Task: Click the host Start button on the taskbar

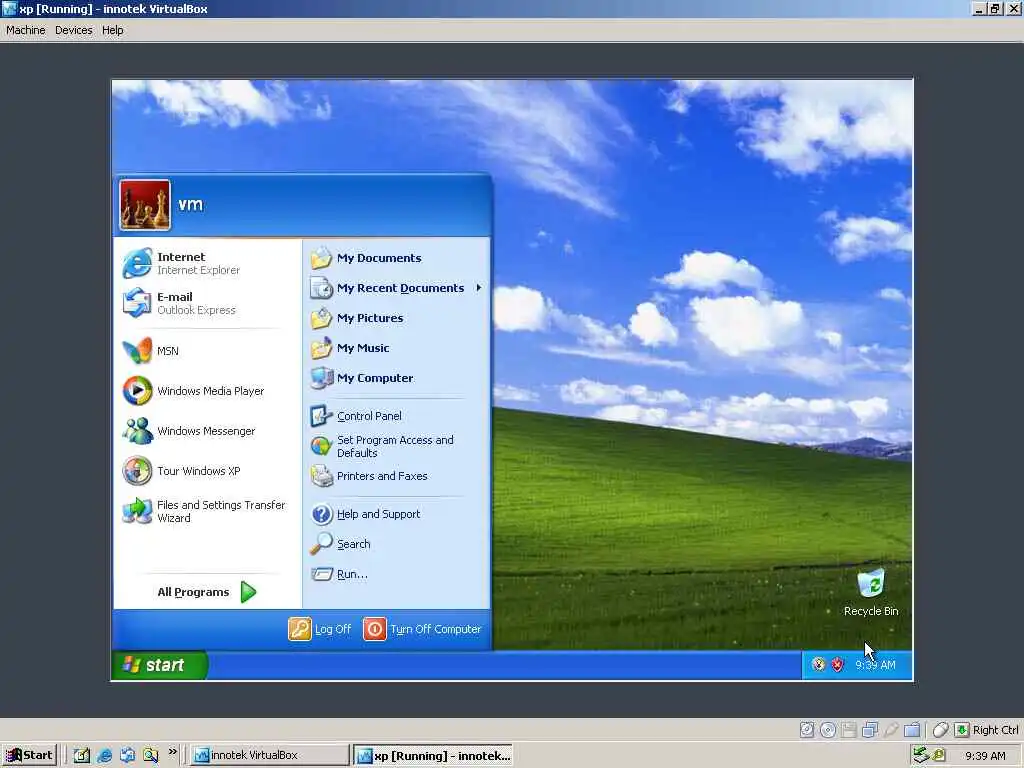Action: [29, 755]
